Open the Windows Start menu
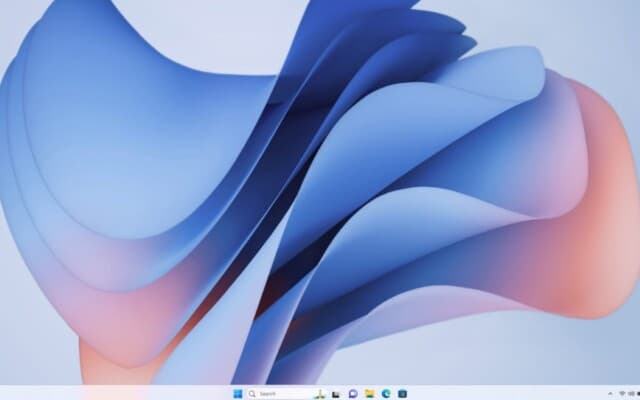Image resolution: width=640 pixels, height=400 pixels. (x=238, y=394)
